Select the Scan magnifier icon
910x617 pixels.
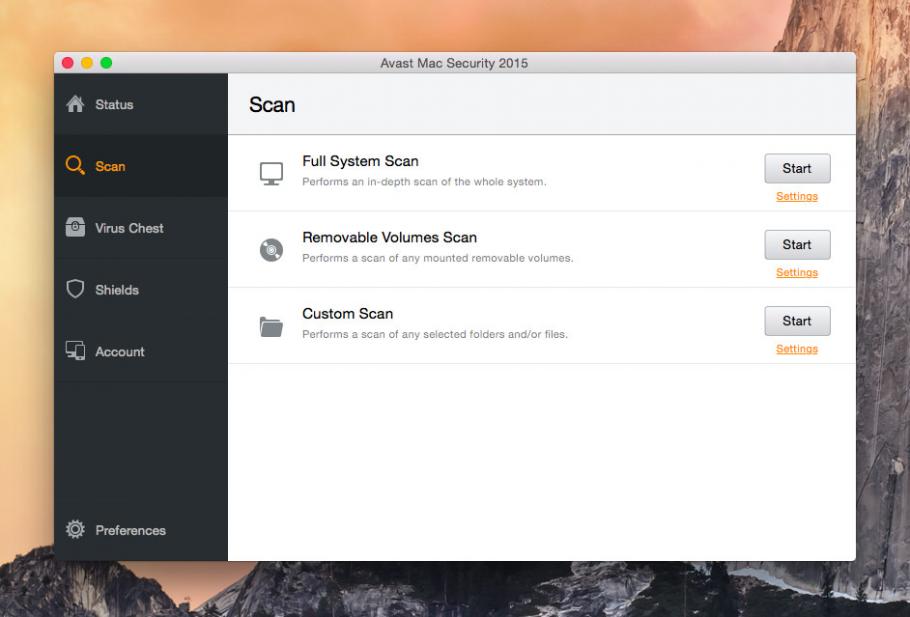pos(72,166)
